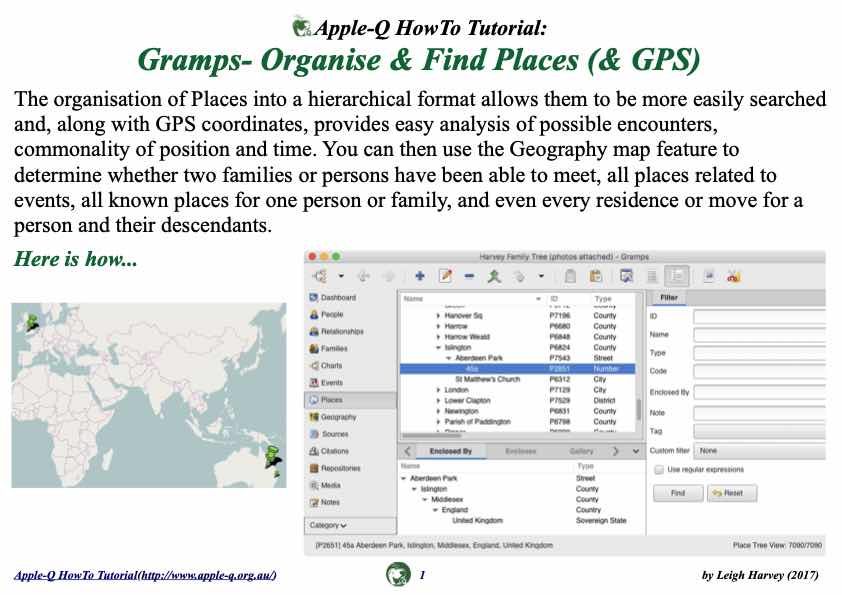Expand the London place row
This screenshot has width=842, height=595.
pos(438,390)
